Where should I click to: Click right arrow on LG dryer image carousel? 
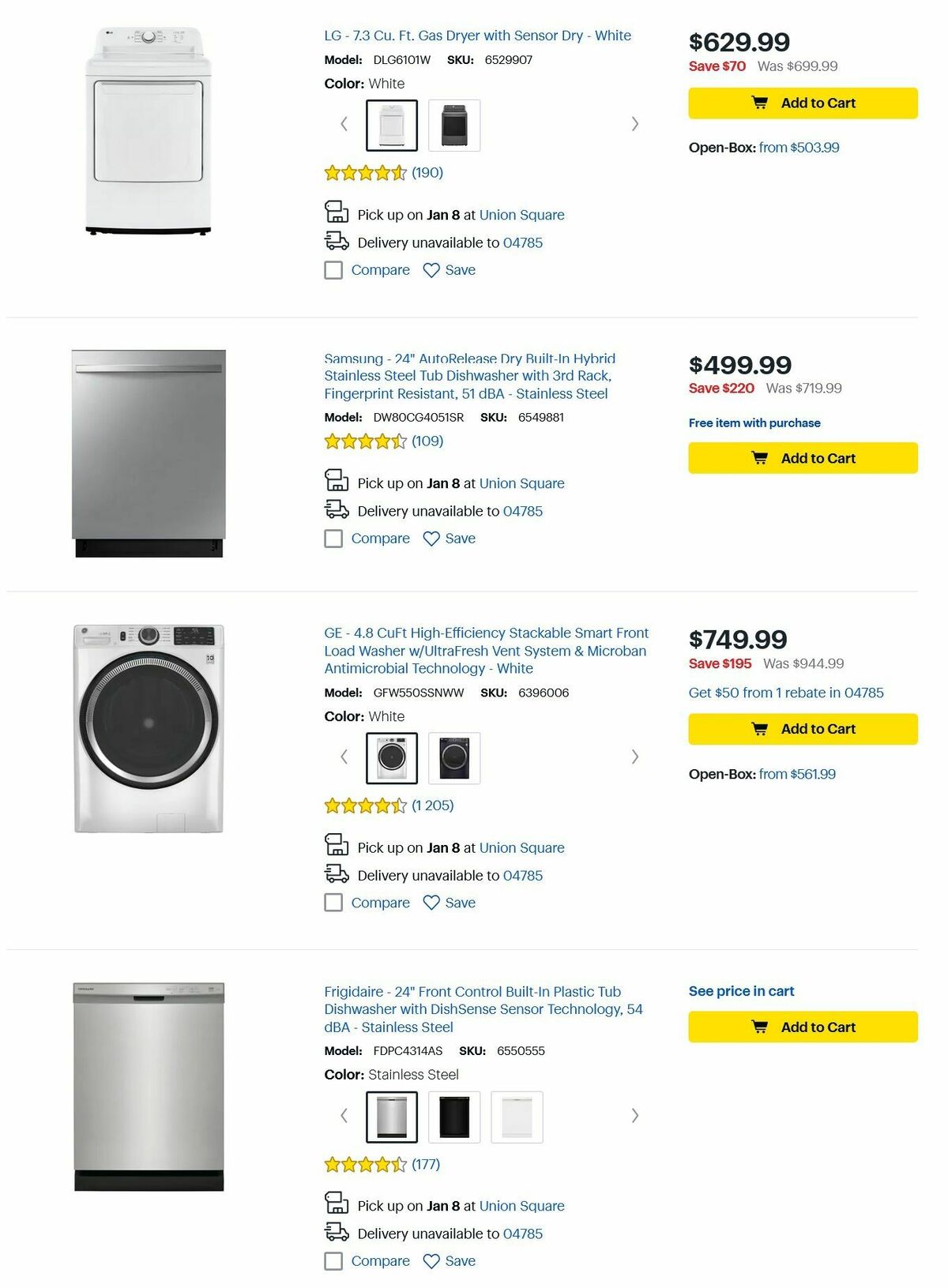click(635, 124)
